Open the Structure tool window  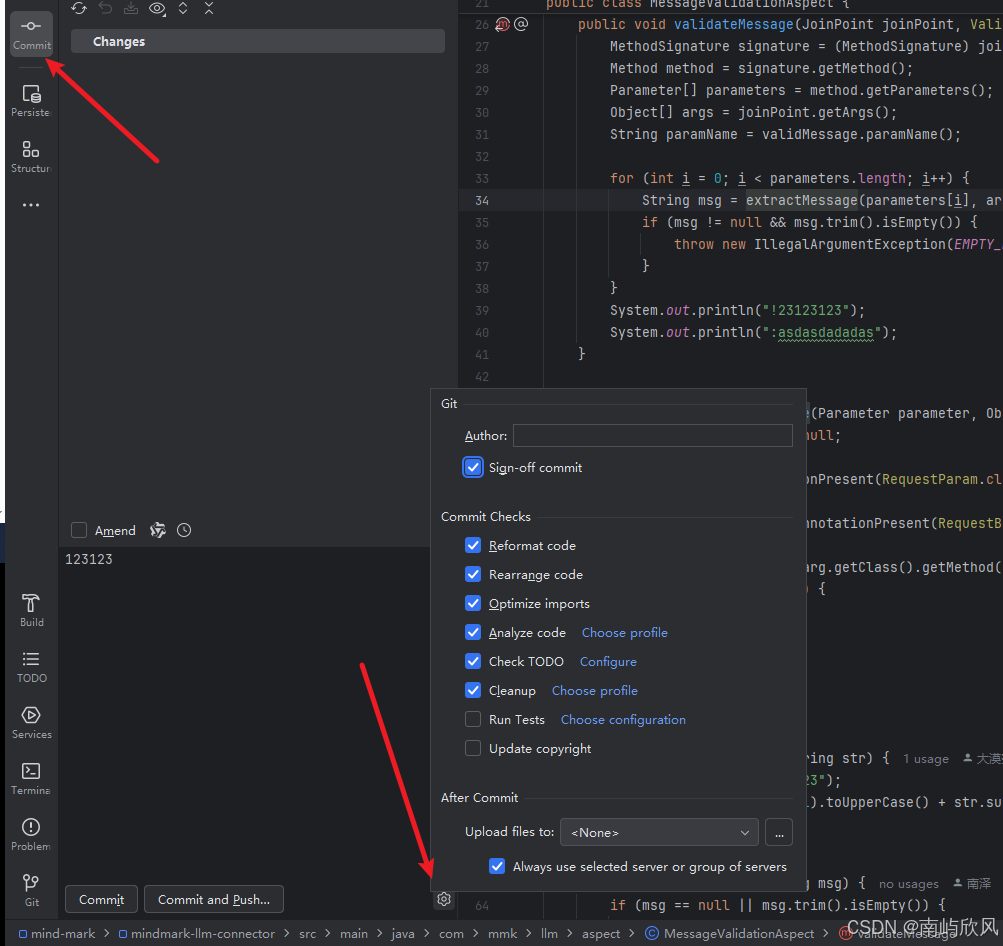(x=31, y=157)
